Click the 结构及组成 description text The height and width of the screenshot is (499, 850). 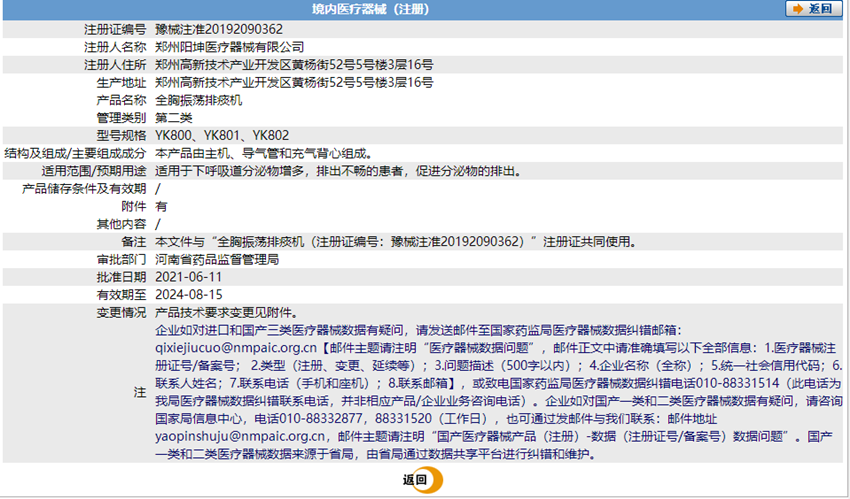click(x=263, y=153)
